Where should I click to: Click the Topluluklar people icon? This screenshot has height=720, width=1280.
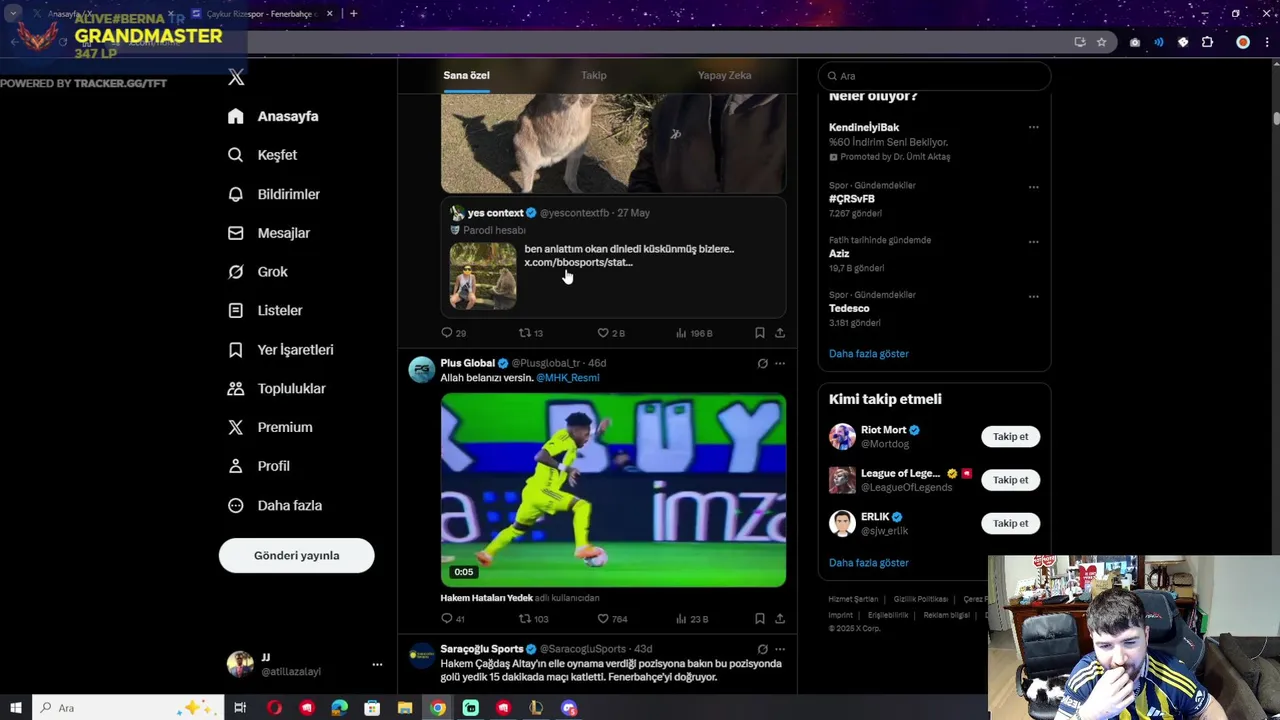[x=235, y=388]
